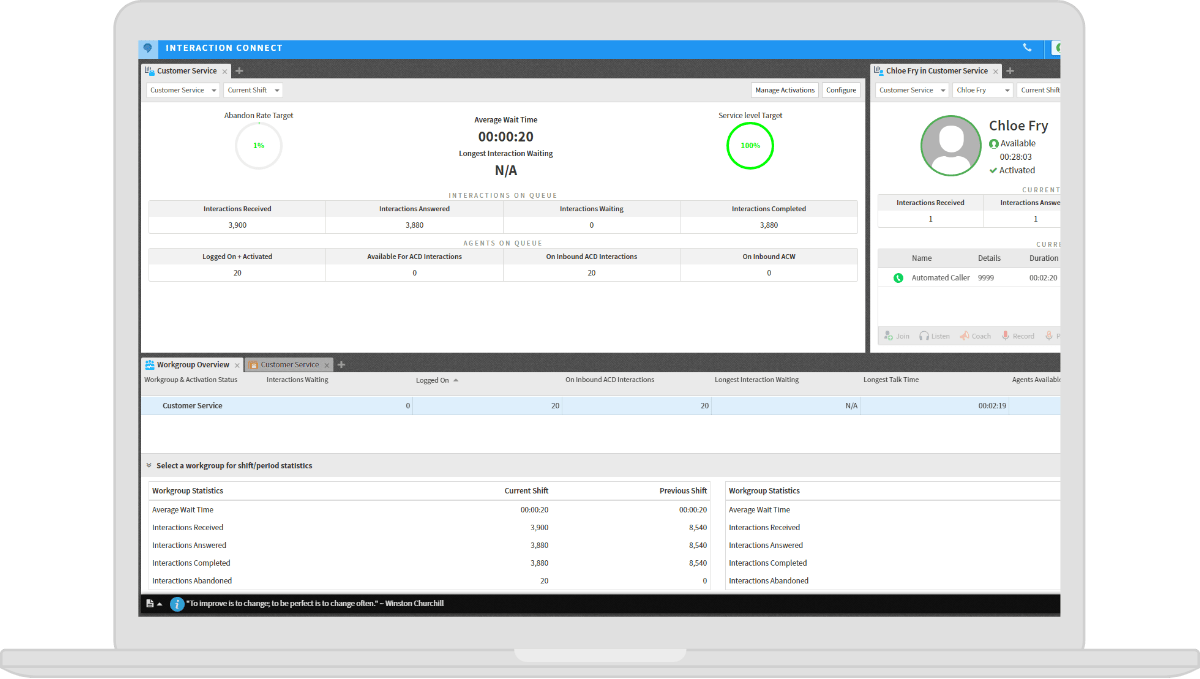The width and height of the screenshot is (1200, 679).
Task: Click the Activated checkmark icon under Chloe Fry
Action: (994, 170)
